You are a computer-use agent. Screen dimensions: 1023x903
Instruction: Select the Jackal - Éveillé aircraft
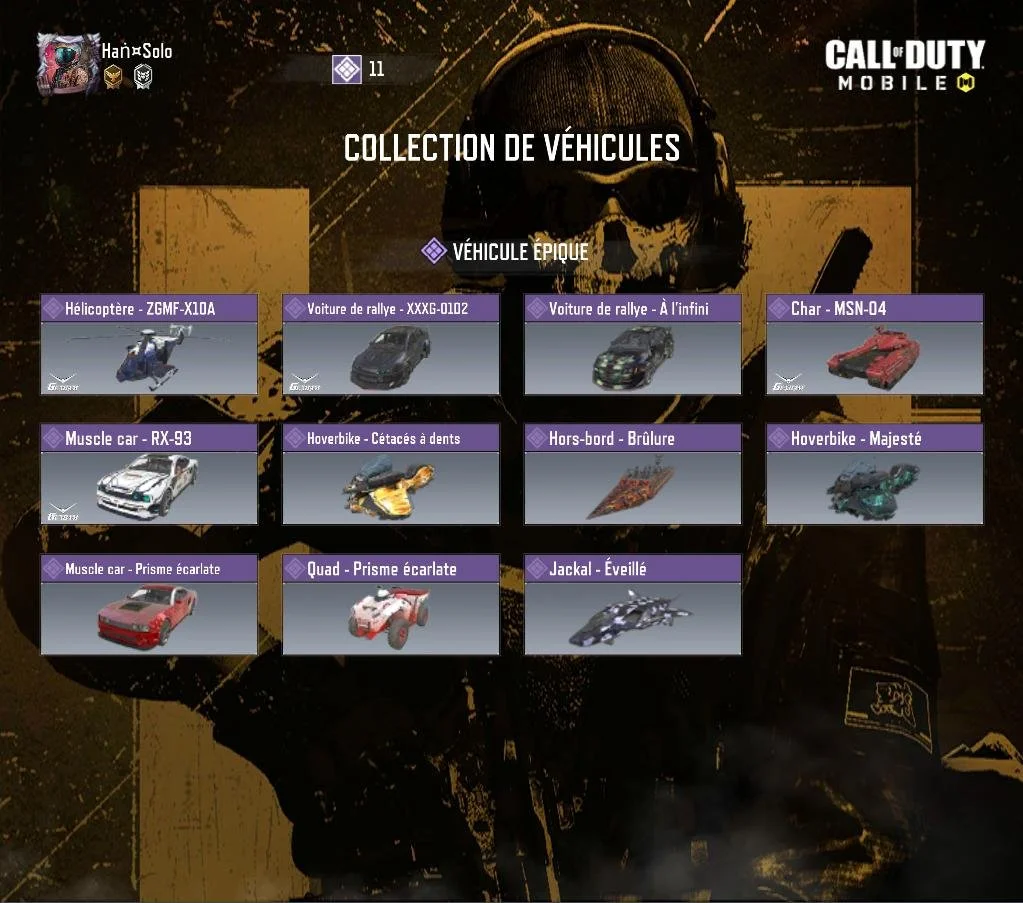coord(633,604)
